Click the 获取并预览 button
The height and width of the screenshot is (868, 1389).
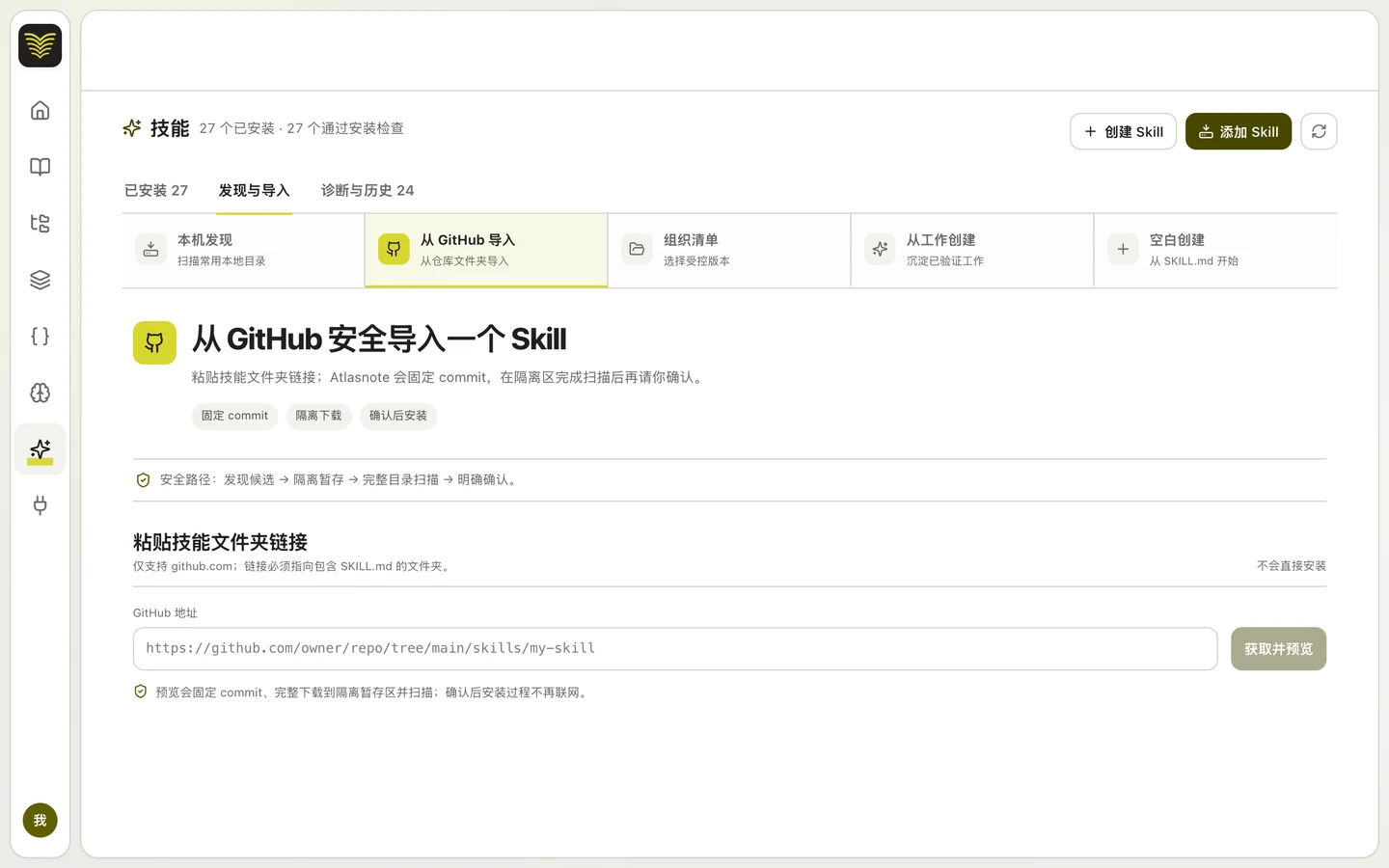pyautogui.click(x=1278, y=649)
